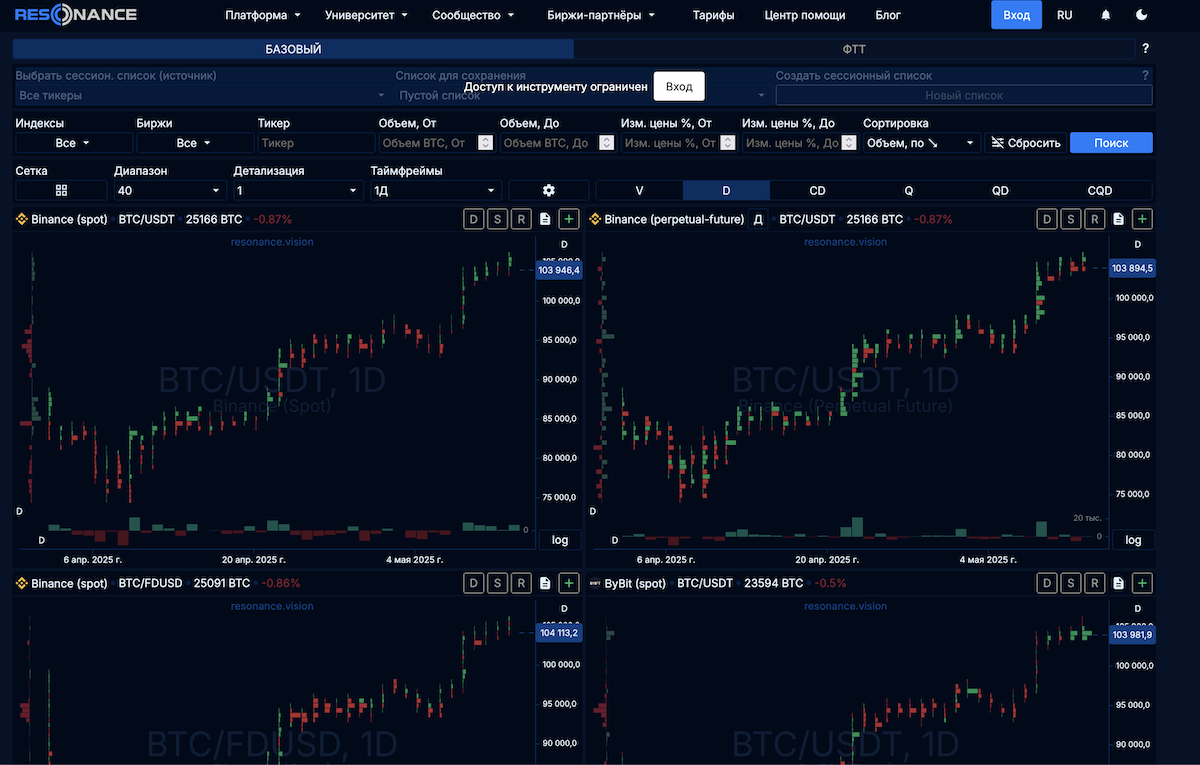Click the Д badge on the perpetual-future header
Image resolution: width=1200 pixels, height=765 pixels.
click(758, 219)
